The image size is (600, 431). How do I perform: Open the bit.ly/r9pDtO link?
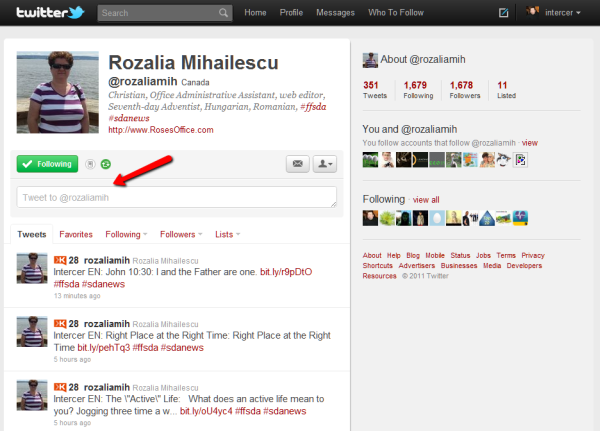point(286,272)
